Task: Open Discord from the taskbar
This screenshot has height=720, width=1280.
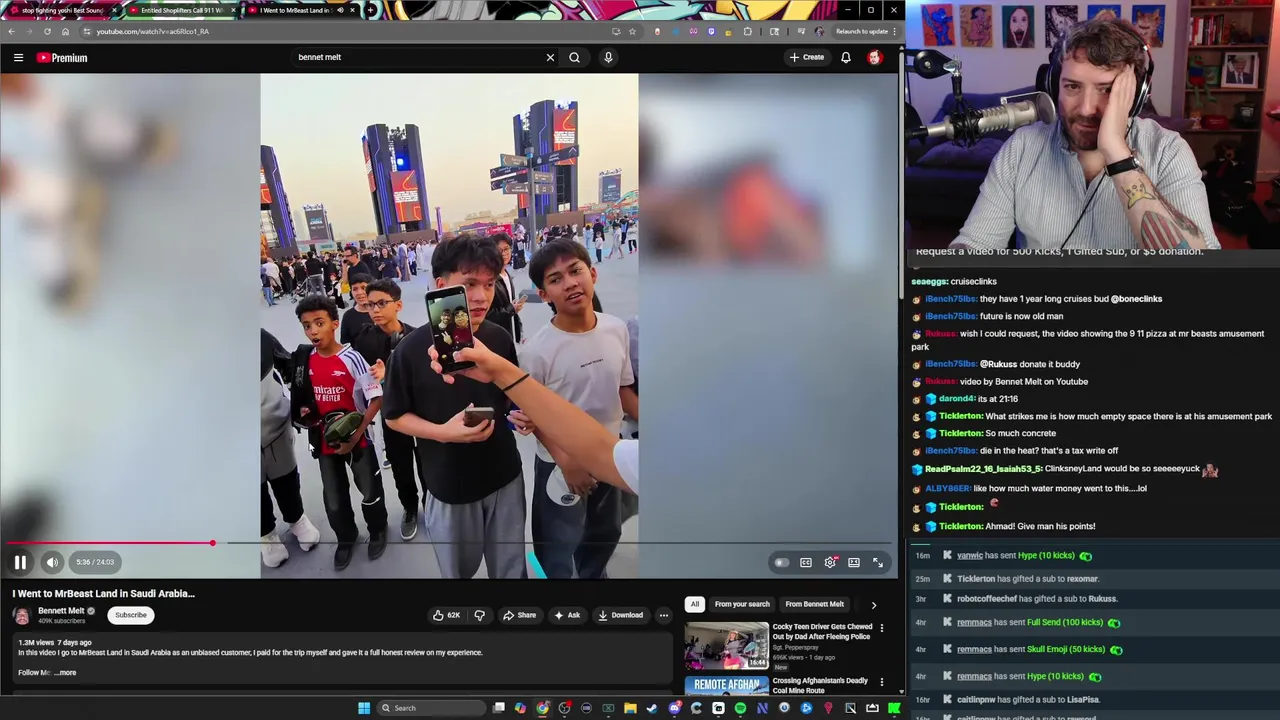Action: [674, 708]
